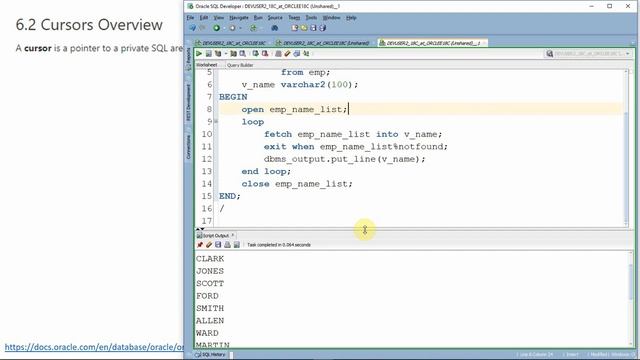Viewport: 640px width, 360px height.
Task: Click the Forward navigation icon
Action: click(x=232, y=28)
